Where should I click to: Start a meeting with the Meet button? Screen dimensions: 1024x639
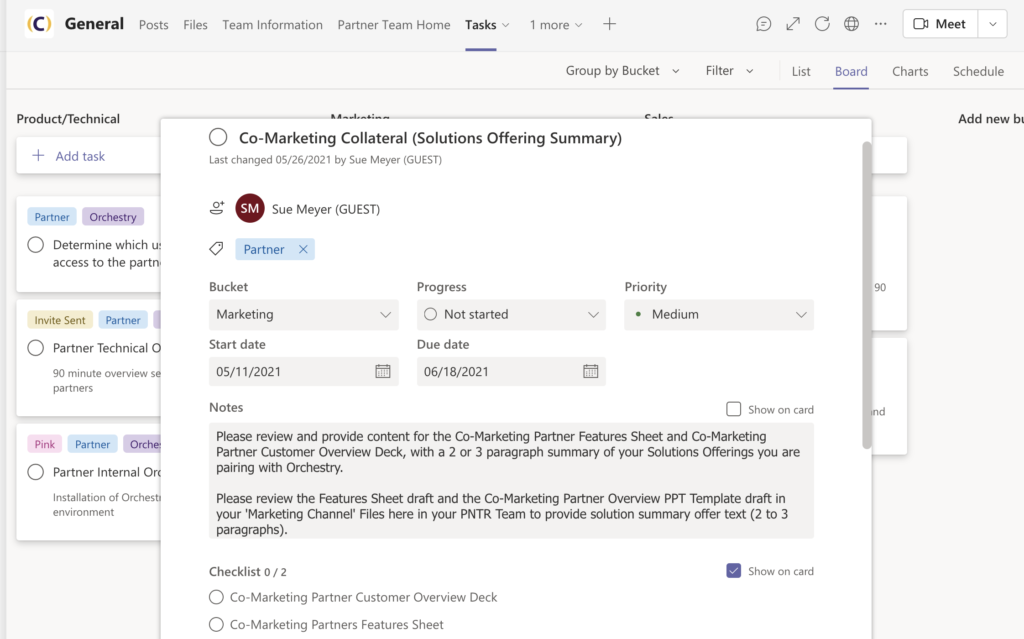coord(939,23)
